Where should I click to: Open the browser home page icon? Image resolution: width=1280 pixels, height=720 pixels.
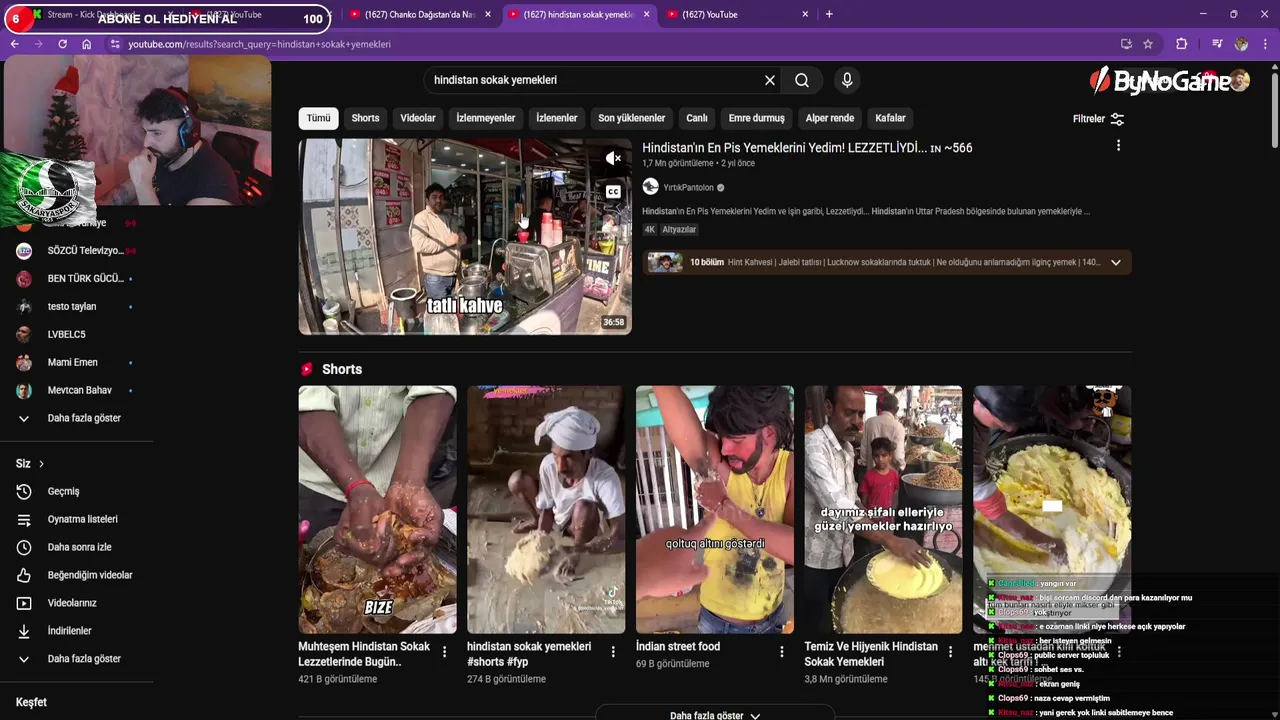[x=87, y=44]
